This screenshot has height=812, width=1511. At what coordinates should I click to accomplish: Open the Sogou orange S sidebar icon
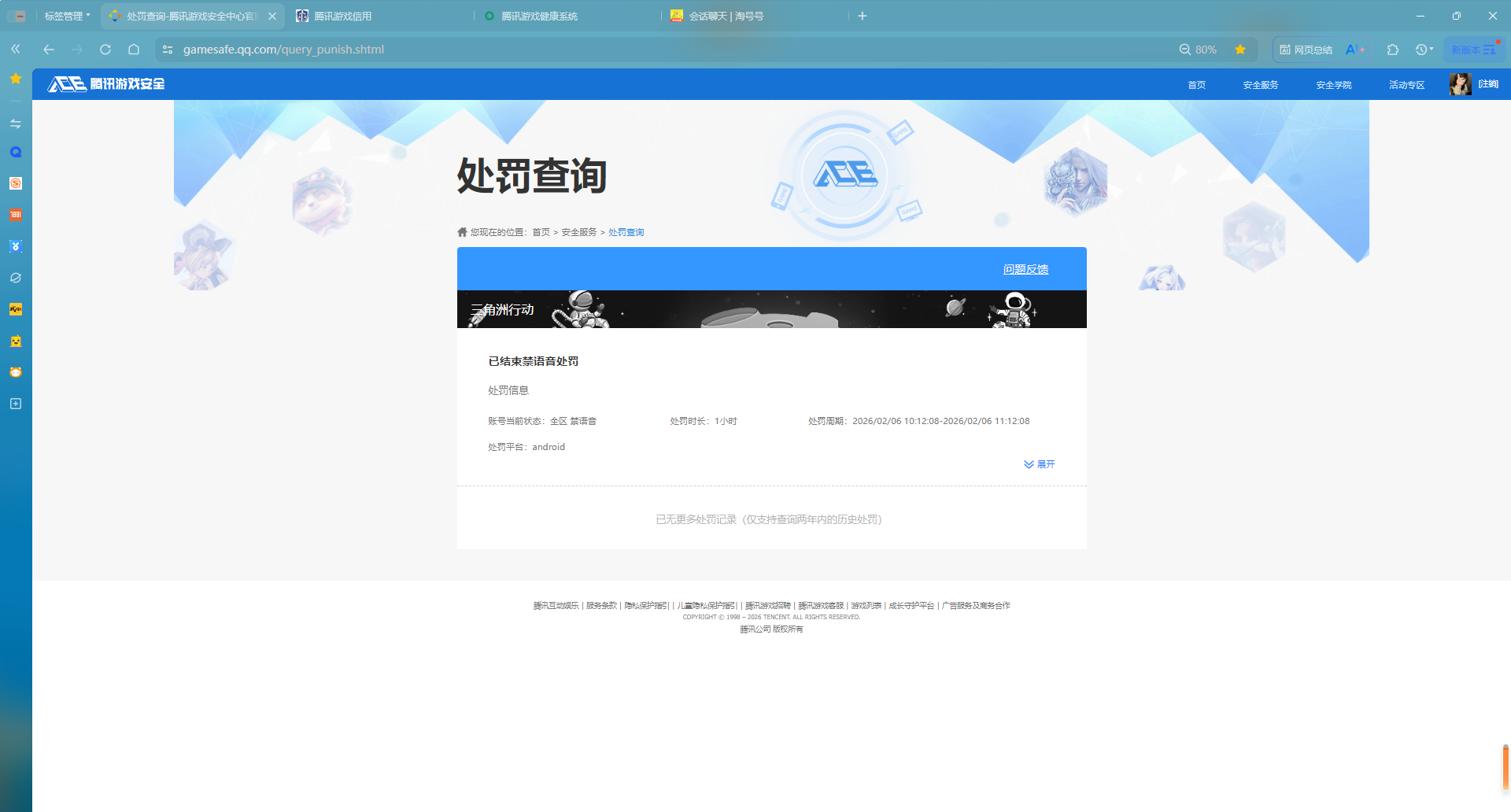[16, 183]
